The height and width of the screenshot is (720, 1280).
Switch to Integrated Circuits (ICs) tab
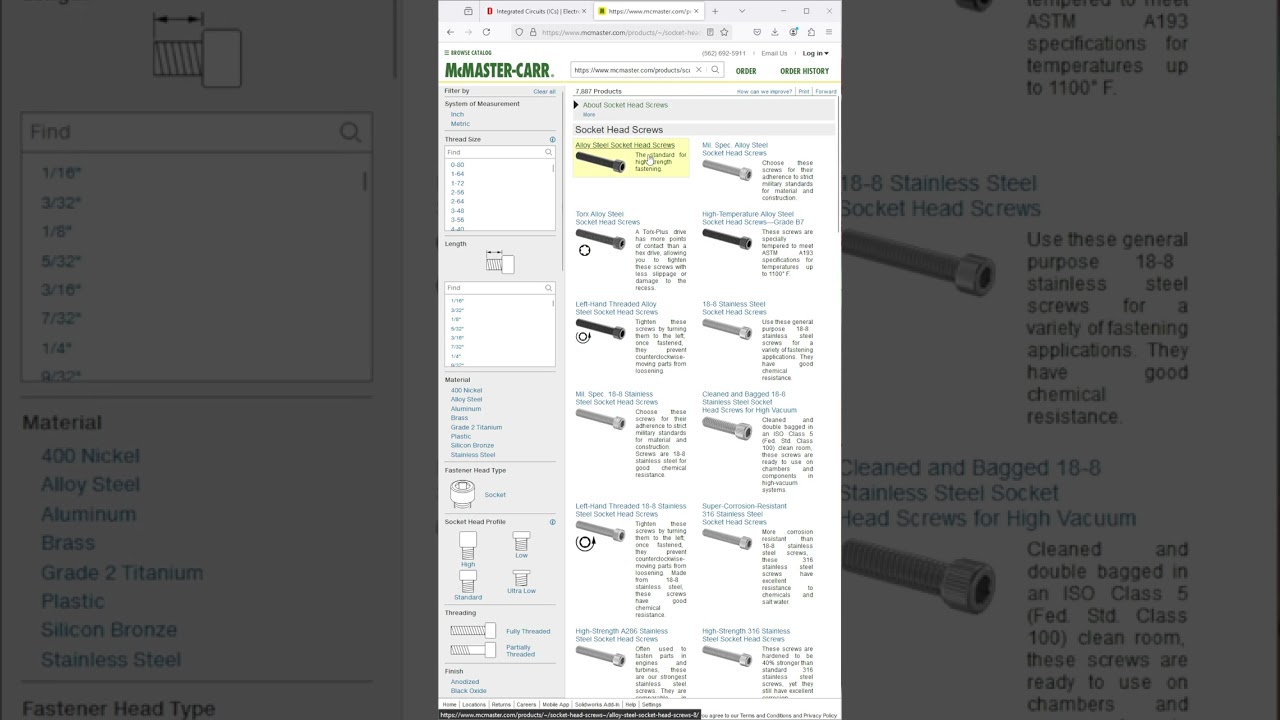537,11
